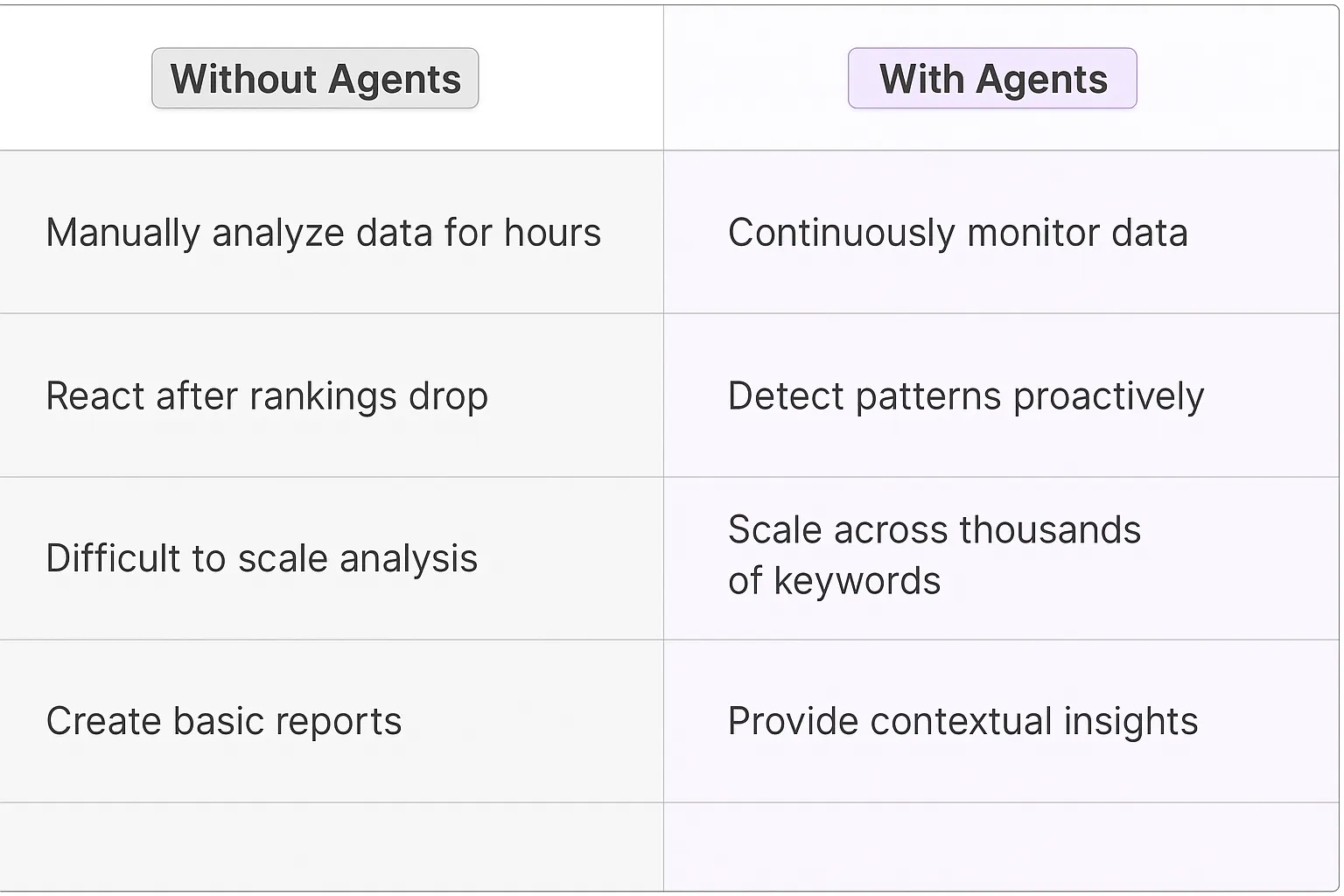Click the empty bottom cell under With Agents
Screen dimensions: 1344x896
pyautogui.click(x=1001, y=846)
